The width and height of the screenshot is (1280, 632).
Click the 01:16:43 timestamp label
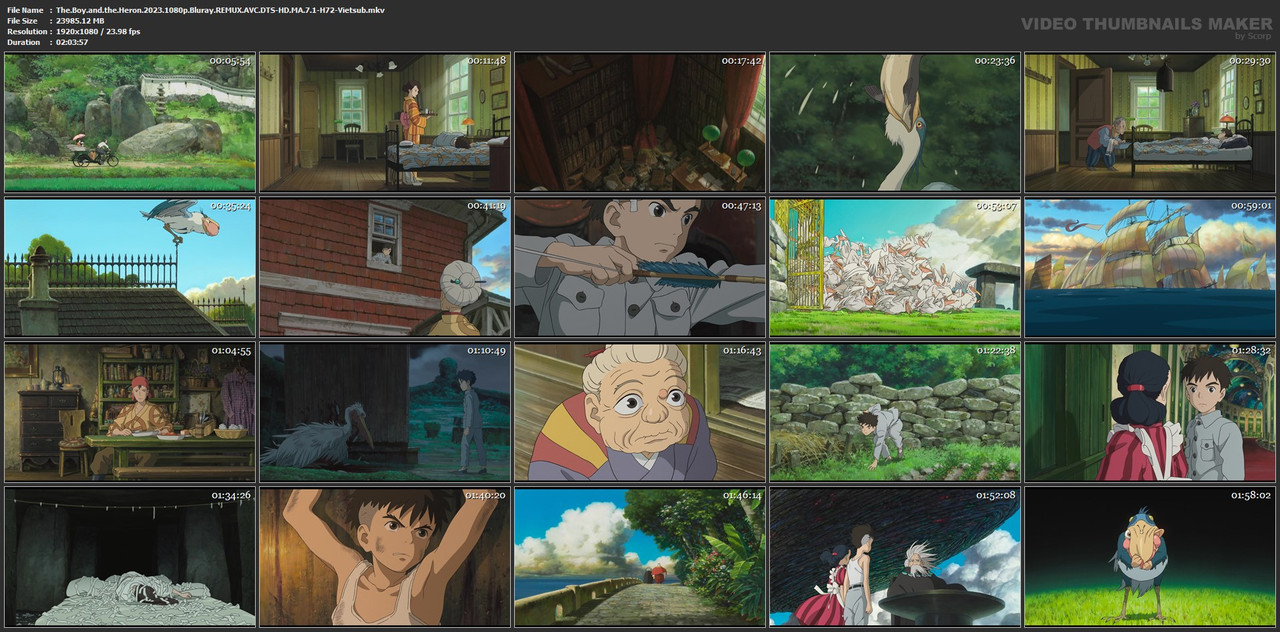[741, 351]
